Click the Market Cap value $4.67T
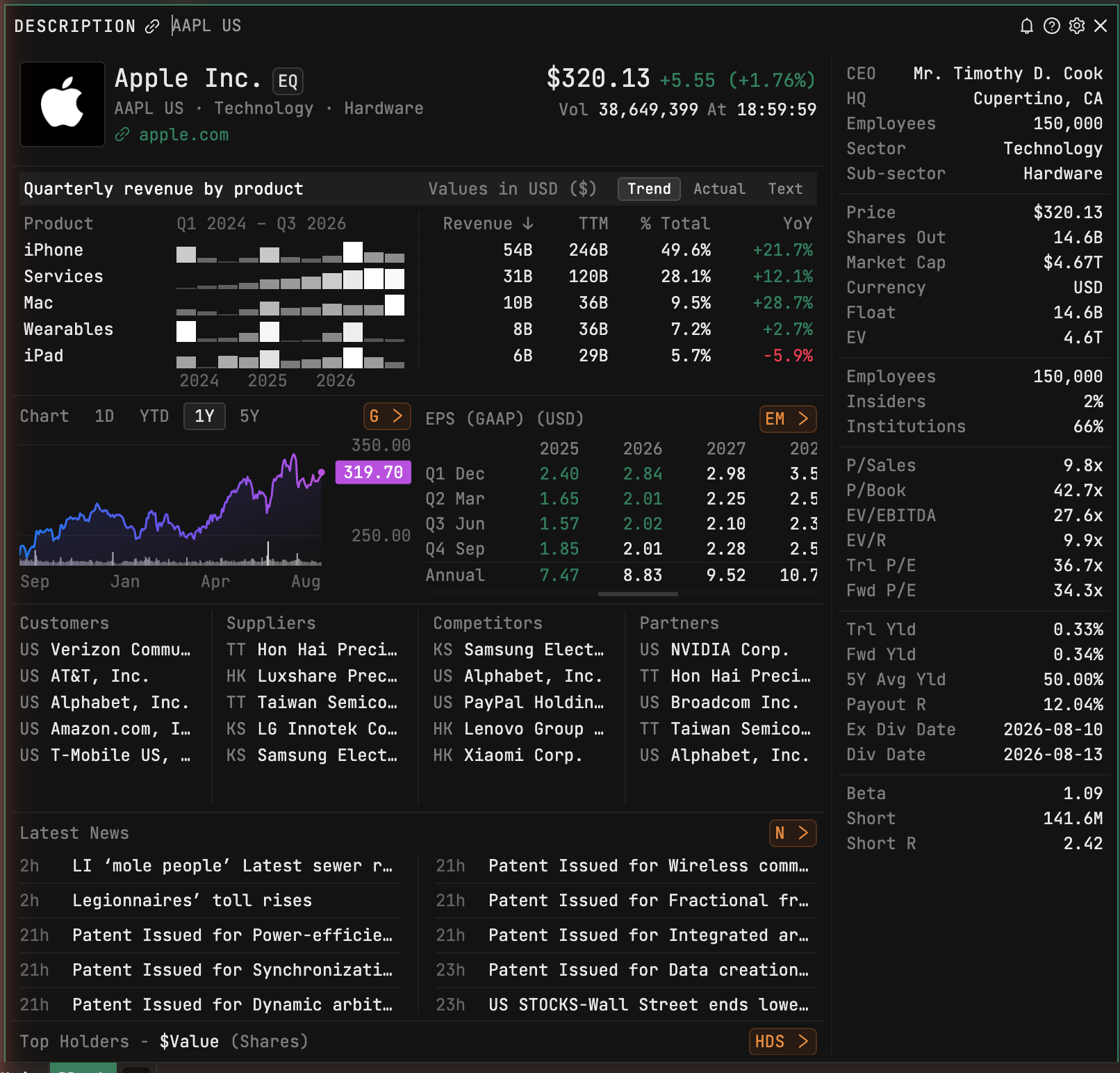Viewport: 1120px width, 1073px height. pos(1073,263)
